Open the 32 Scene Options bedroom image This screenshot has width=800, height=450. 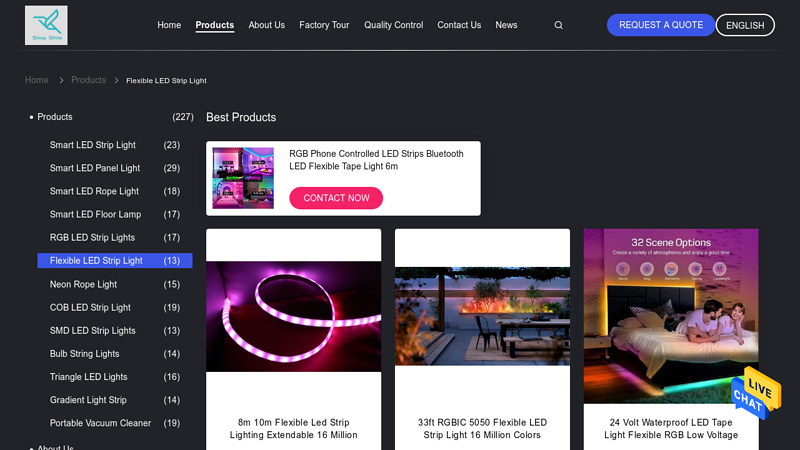[x=671, y=316]
